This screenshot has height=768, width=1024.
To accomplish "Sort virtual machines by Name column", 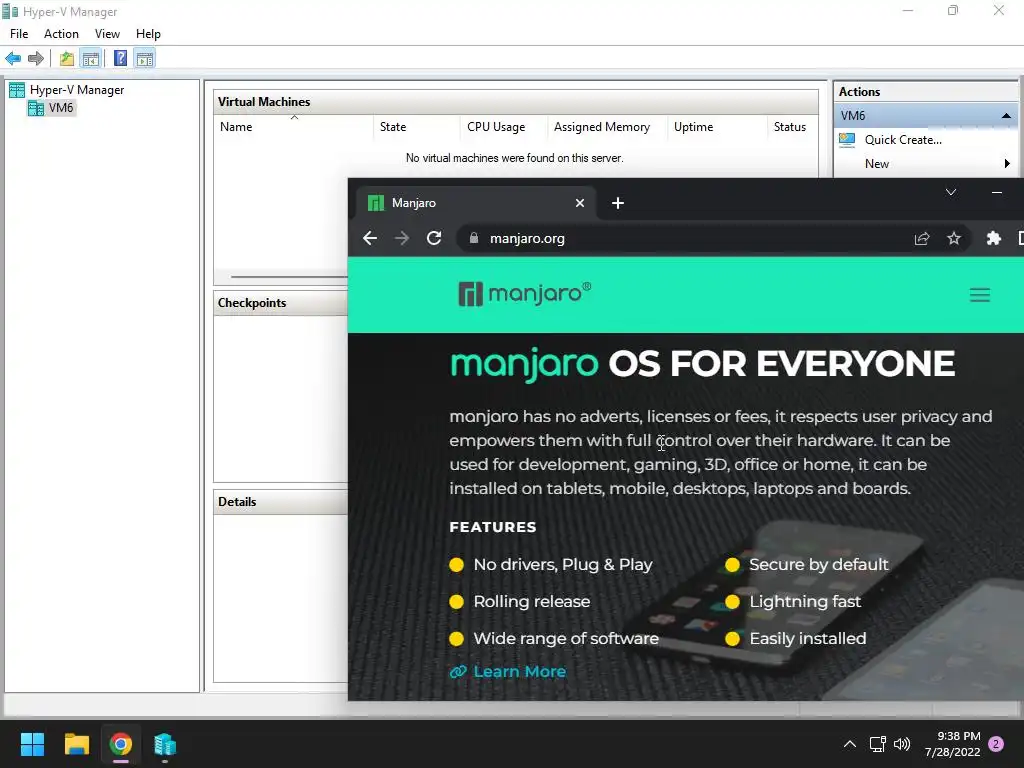I will tap(294, 127).
